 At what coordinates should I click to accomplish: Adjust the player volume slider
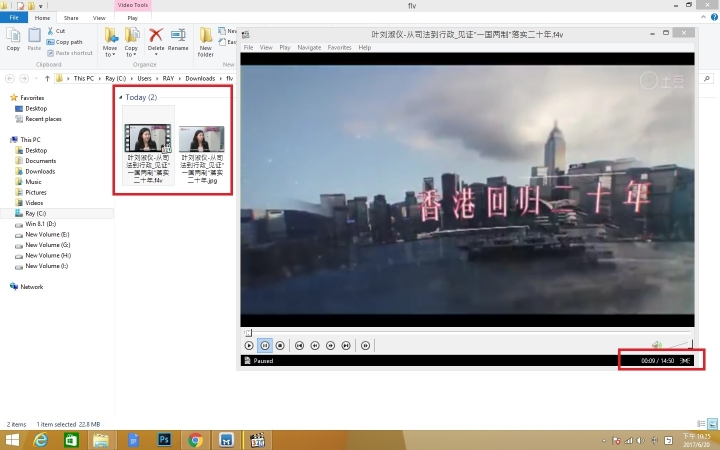pos(680,344)
